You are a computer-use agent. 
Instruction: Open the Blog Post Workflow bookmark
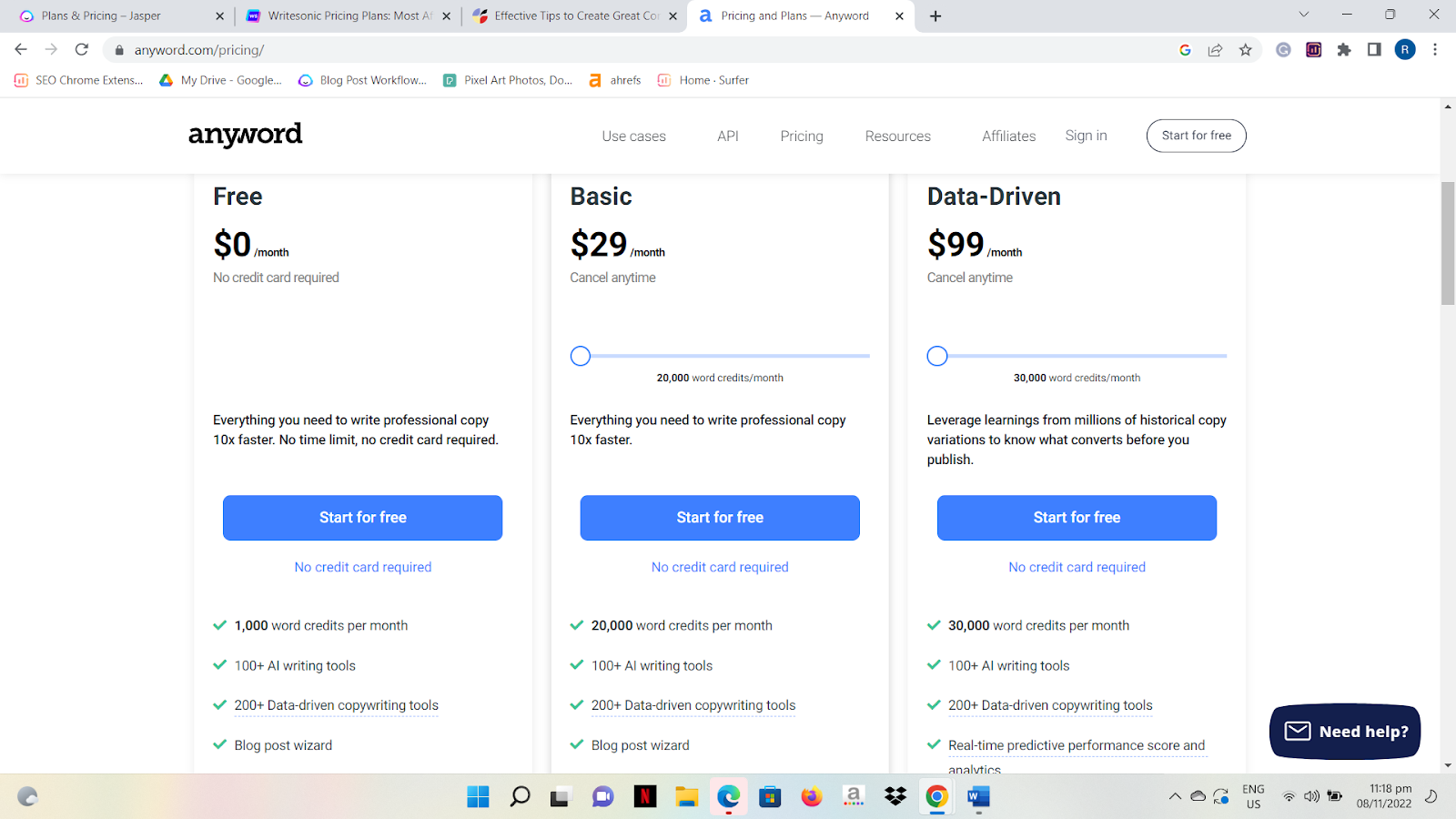coord(362,80)
